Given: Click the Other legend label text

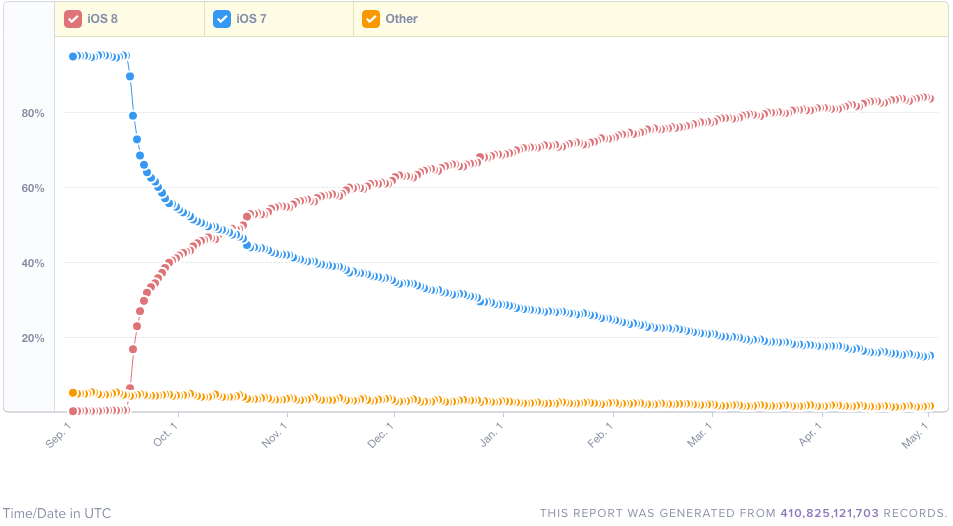Looking at the screenshot, I should point(401,19).
